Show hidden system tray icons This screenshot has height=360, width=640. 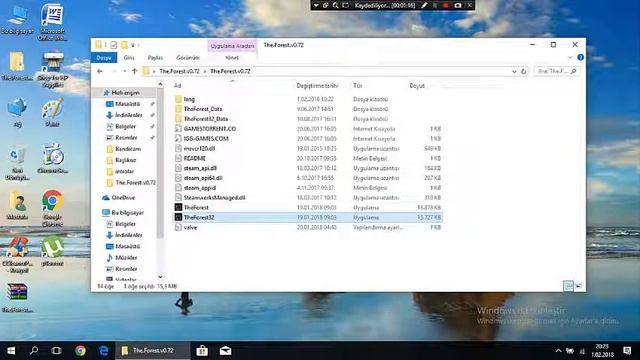(558, 351)
